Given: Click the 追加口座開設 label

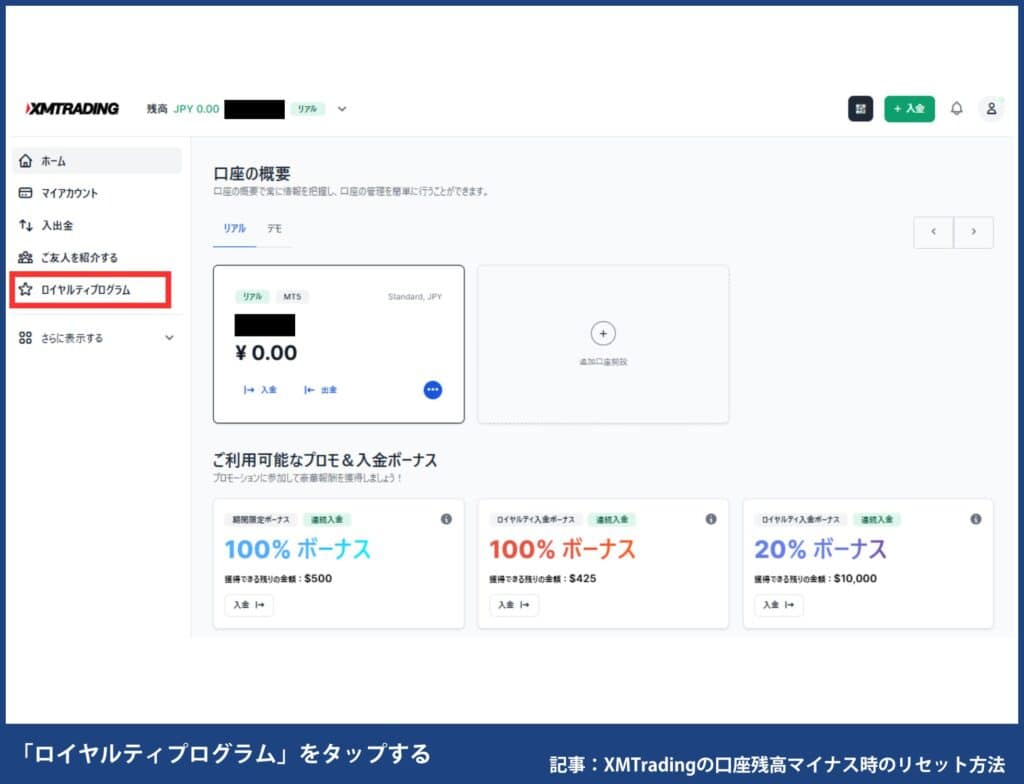Looking at the screenshot, I should tap(603, 362).
